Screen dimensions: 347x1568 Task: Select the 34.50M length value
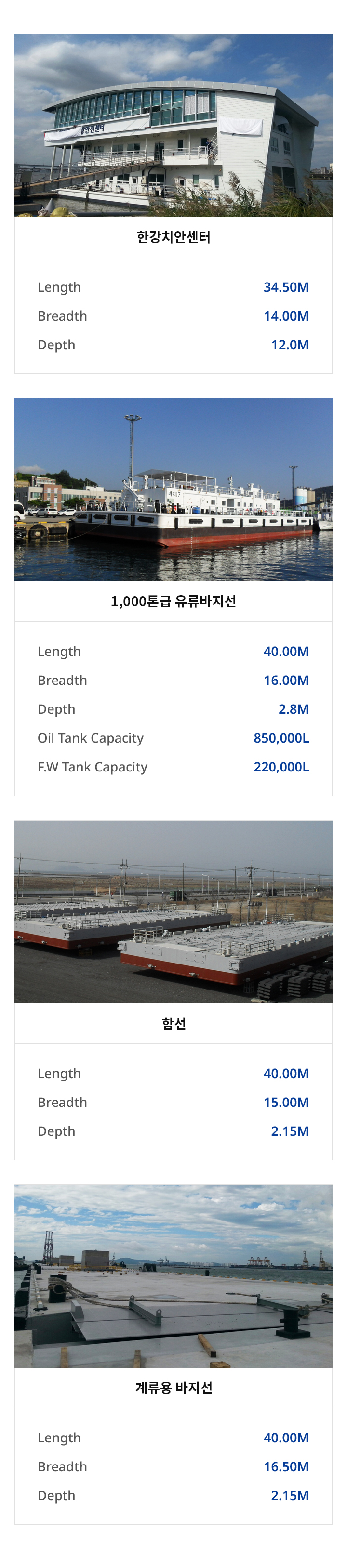(286, 287)
